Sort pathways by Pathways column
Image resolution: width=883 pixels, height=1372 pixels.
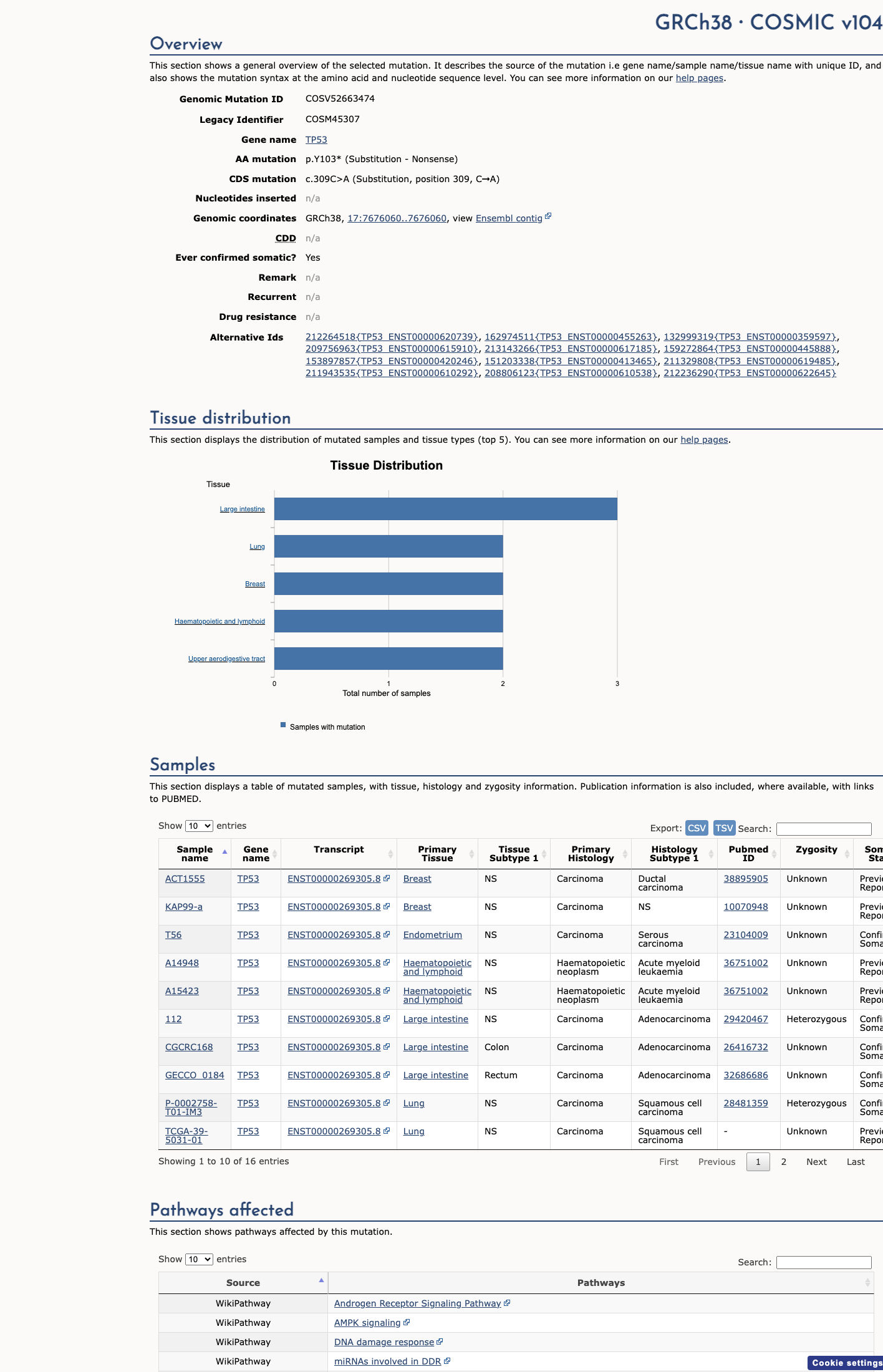pos(601,1283)
